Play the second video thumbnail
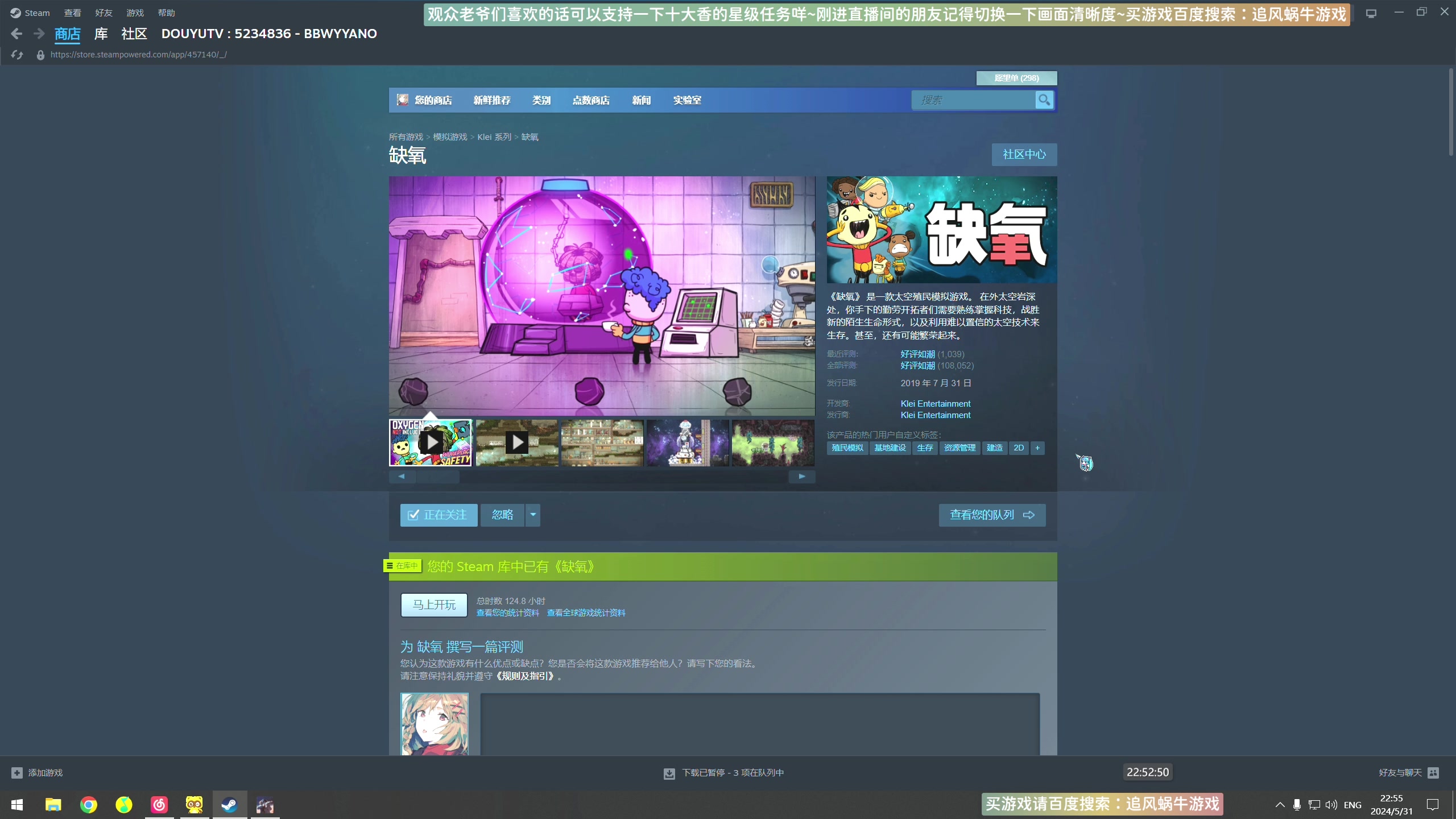The height and width of the screenshot is (819, 1456). (x=517, y=443)
